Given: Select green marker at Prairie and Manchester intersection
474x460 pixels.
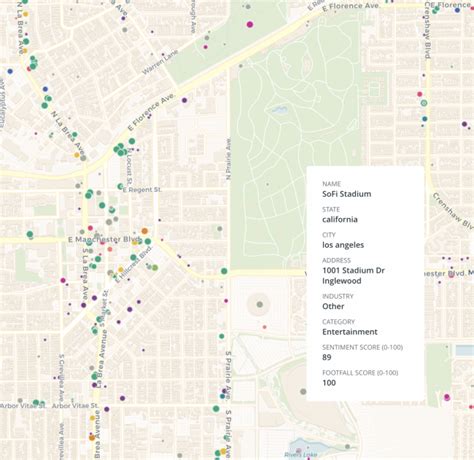Looking at the screenshot, I should pyautogui.click(x=224, y=271).
